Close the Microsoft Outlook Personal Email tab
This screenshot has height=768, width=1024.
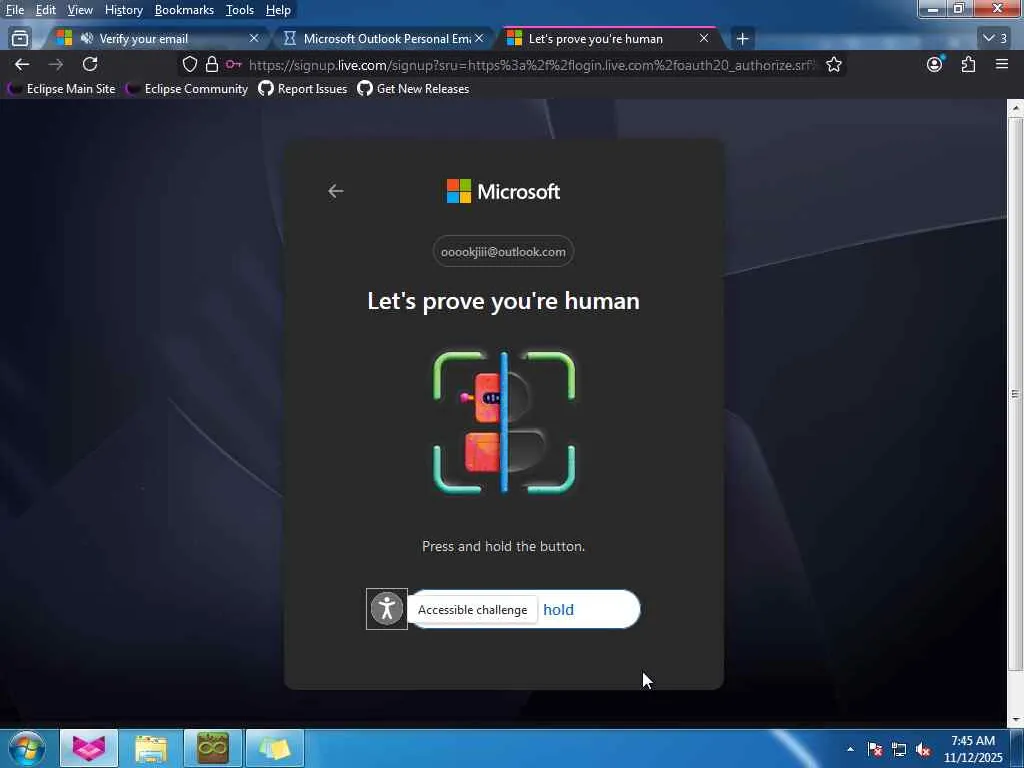[479, 39]
